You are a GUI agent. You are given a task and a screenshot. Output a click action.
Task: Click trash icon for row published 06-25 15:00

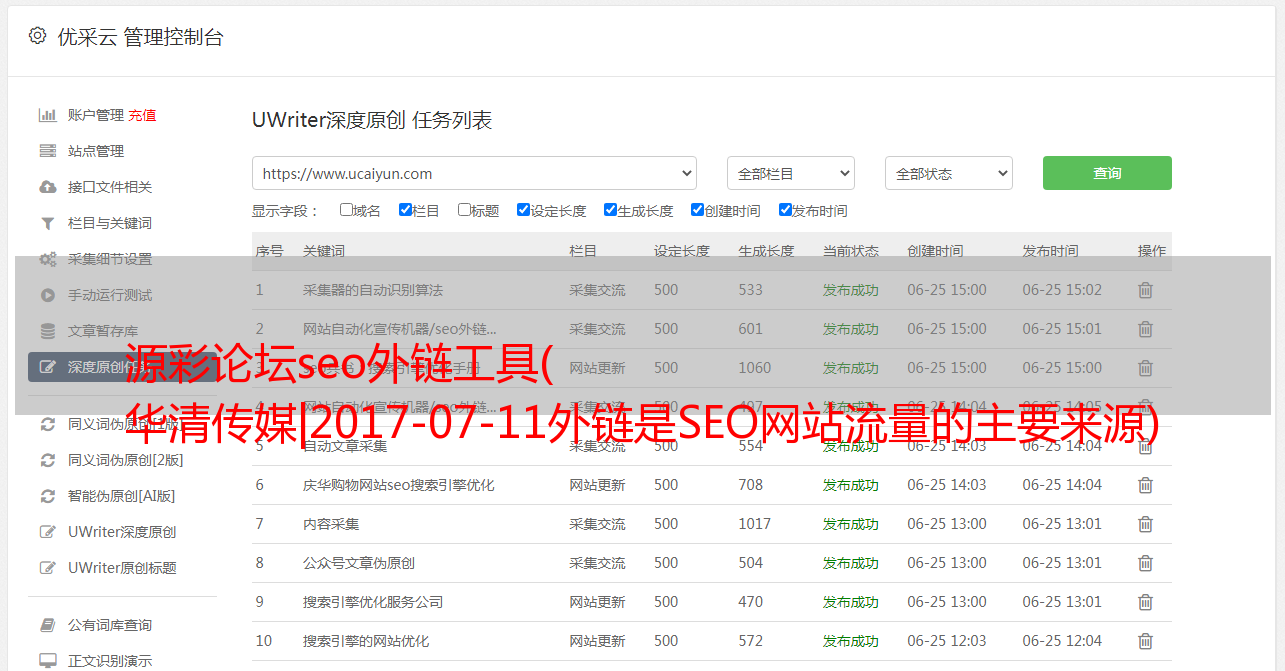pos(1145,368)
